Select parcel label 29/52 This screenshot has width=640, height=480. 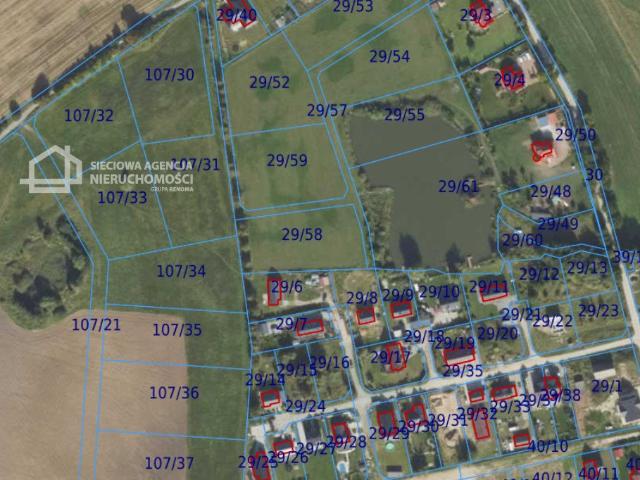point(269,82)
